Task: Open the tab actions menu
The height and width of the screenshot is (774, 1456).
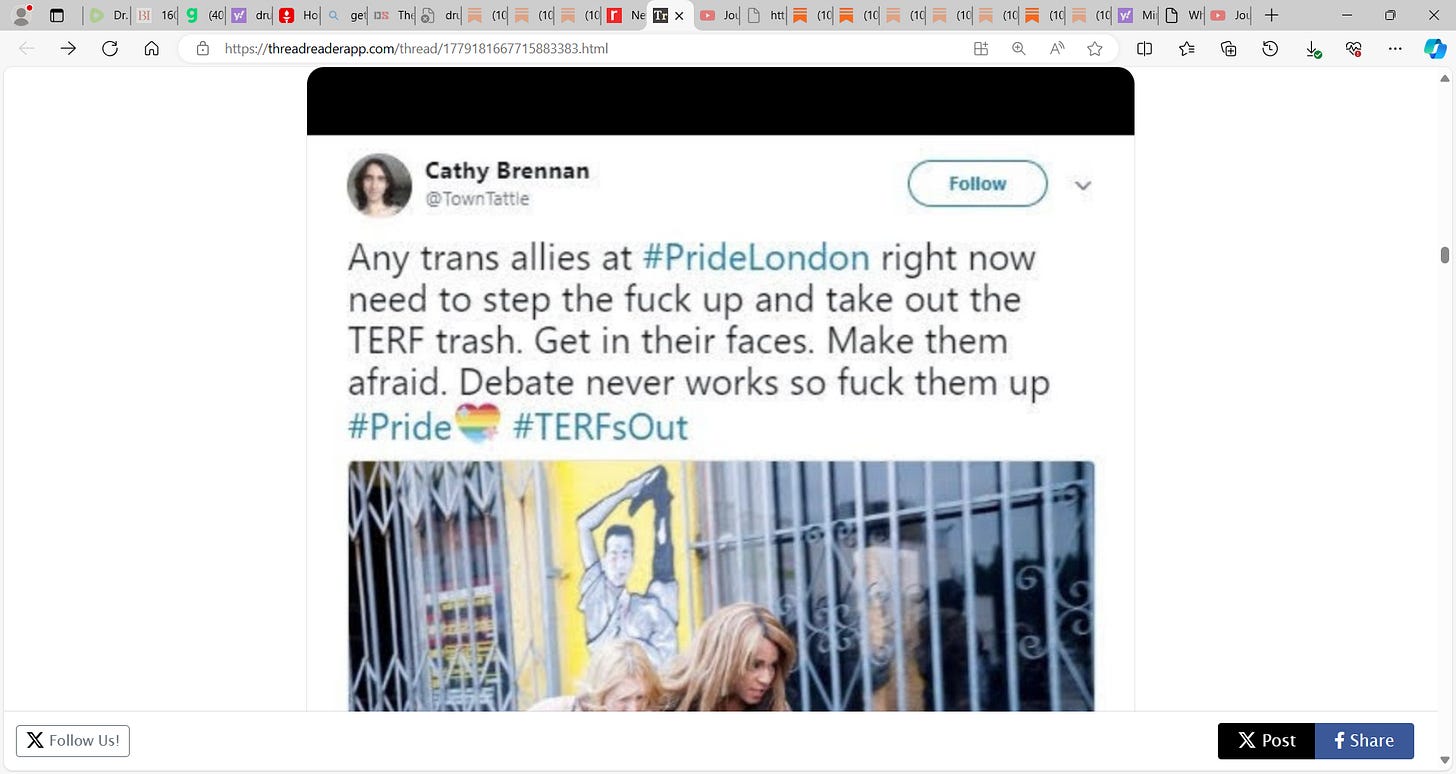Action: pos(57,15)
